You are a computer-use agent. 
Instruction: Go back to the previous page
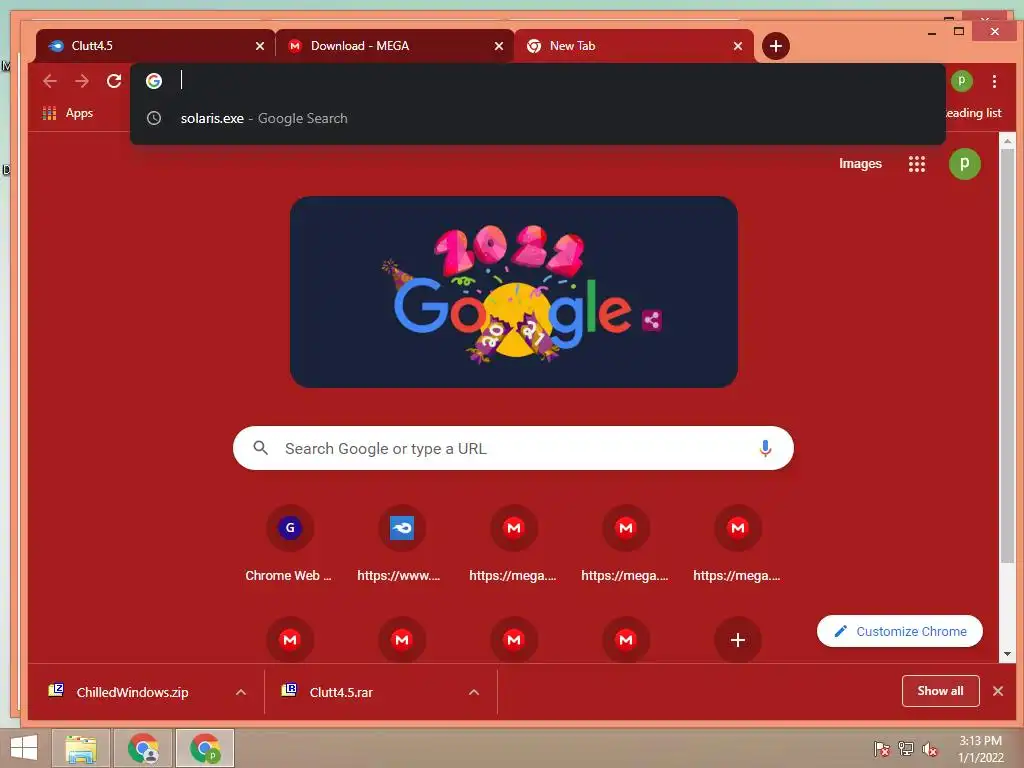point(50,81)
